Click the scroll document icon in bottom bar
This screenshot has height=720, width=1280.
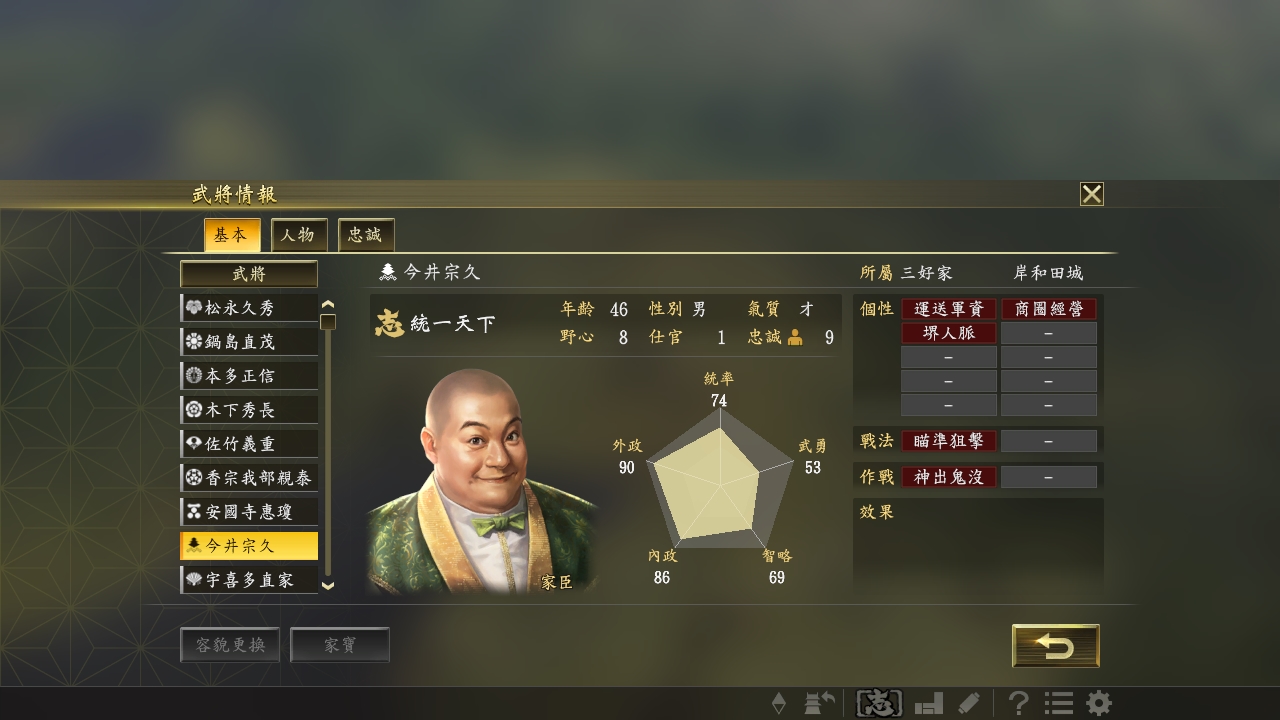click(x=968, y=704)
